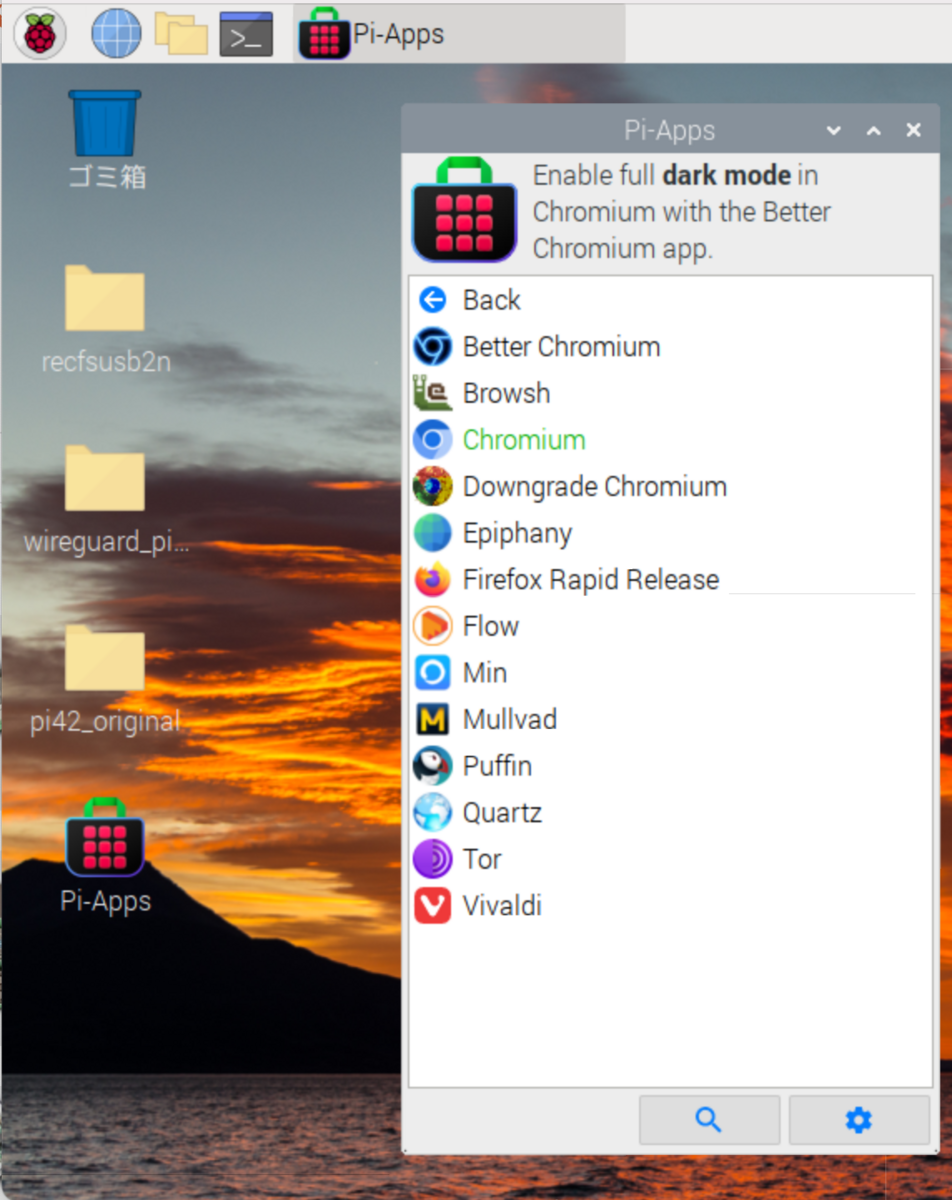Open the Raspberry Pi main menu
Screen dimensions: 952x1200
click(40, 33)
